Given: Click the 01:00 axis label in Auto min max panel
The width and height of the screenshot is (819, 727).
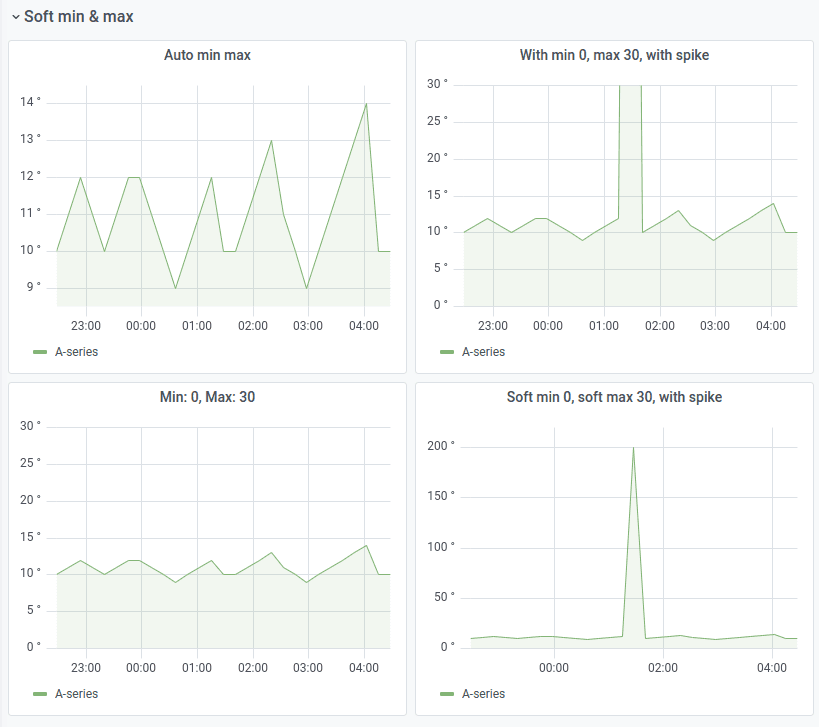Looking at the screenshot, I should 197,326.
